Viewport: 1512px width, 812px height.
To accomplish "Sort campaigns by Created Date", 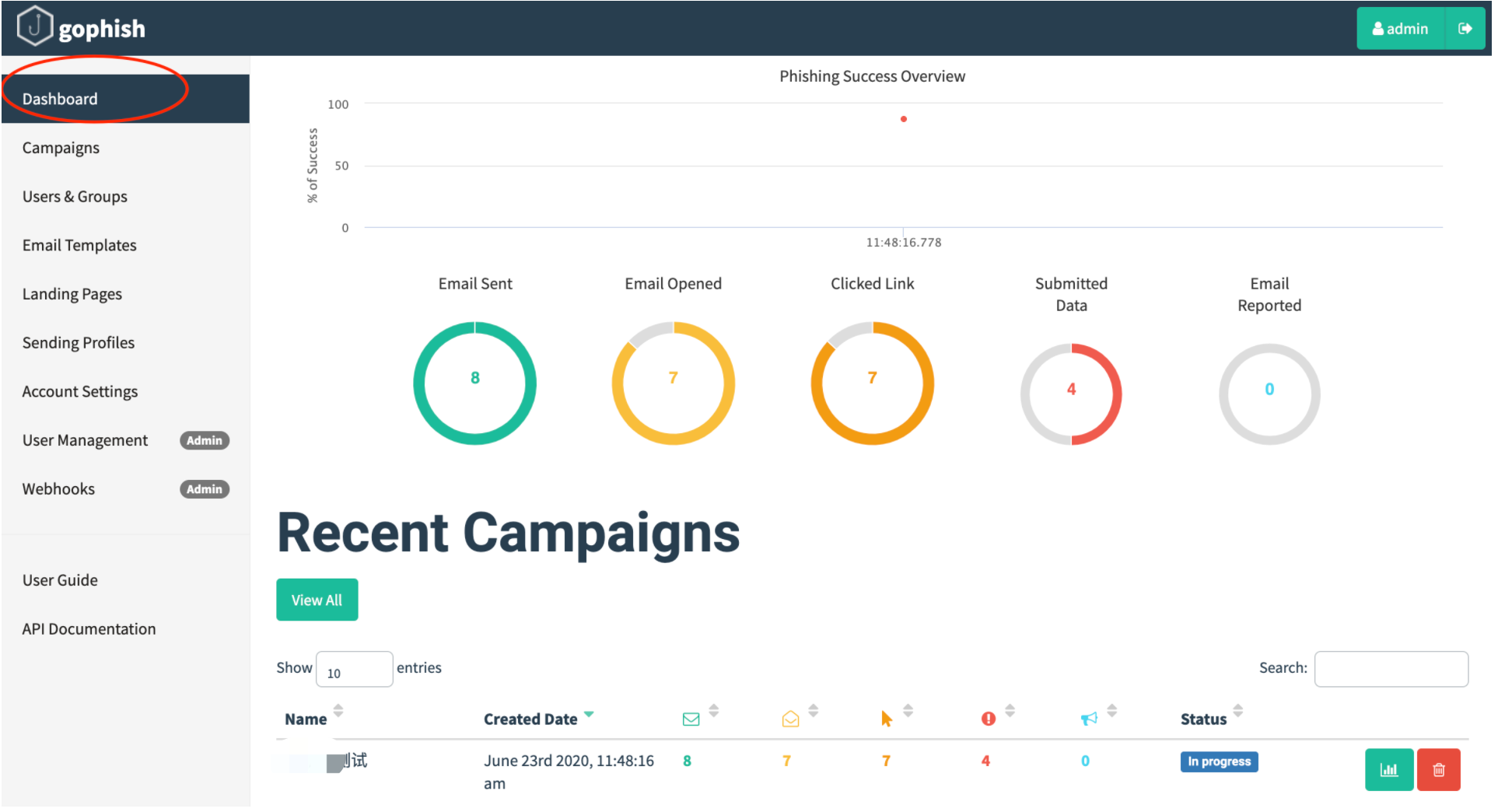I will [x=530, y=719].
